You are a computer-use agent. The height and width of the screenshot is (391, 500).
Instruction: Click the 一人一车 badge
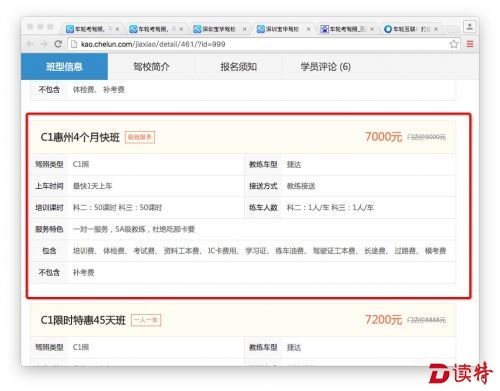click(x=146, y=320)
